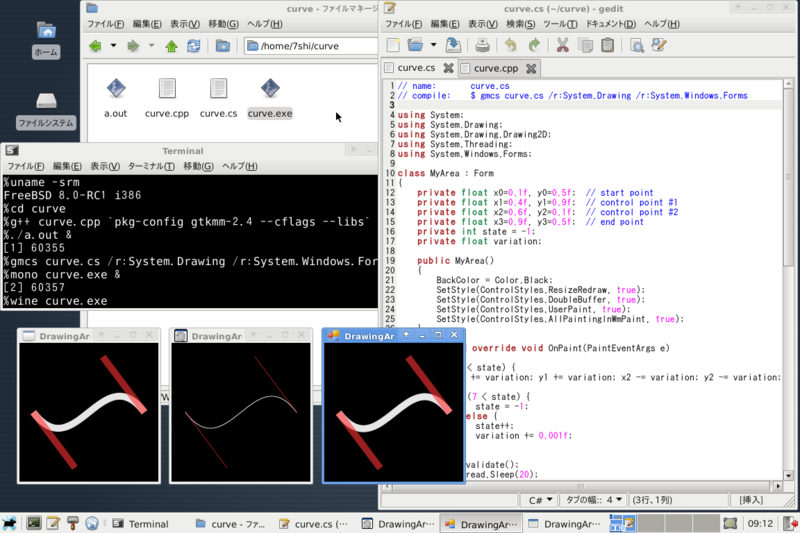Open the タブの幅 4 dropdown in status bar
This screenshot has height=533, width=800.
click(594, 500)
